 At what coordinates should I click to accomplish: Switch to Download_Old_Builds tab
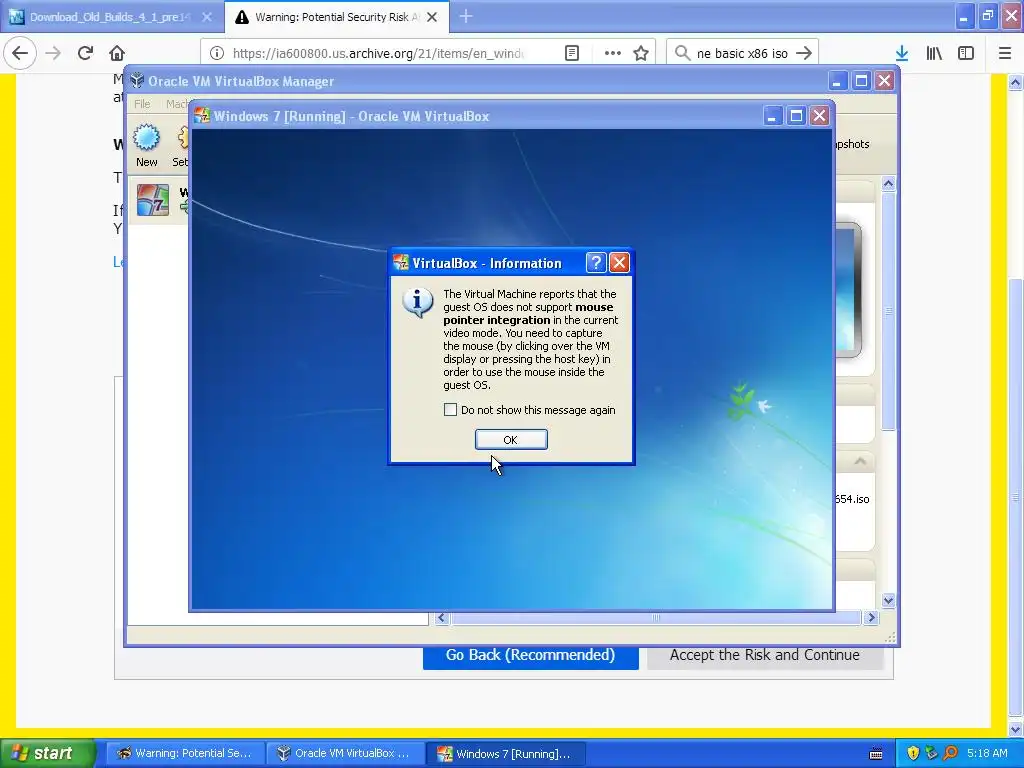coord(110,17)
